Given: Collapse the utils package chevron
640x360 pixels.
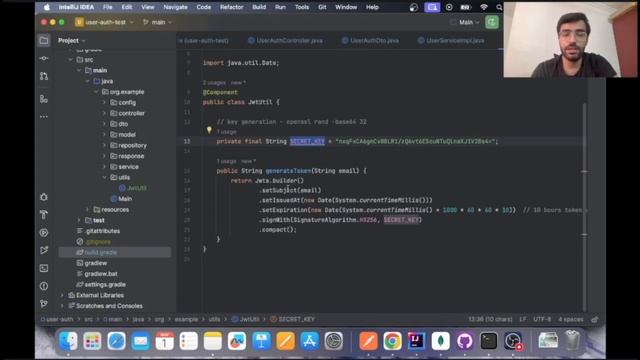Looking at the screenshot, I should point(104,178).
